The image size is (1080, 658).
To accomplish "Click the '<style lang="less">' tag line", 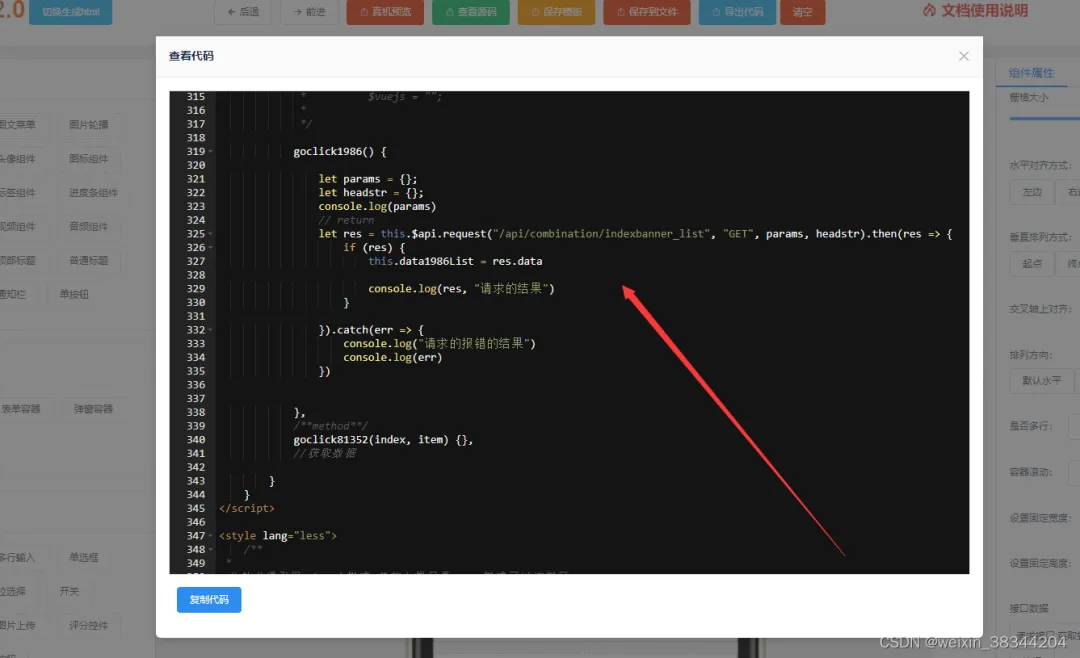I will pyautogui.click(x=278, y=535).
